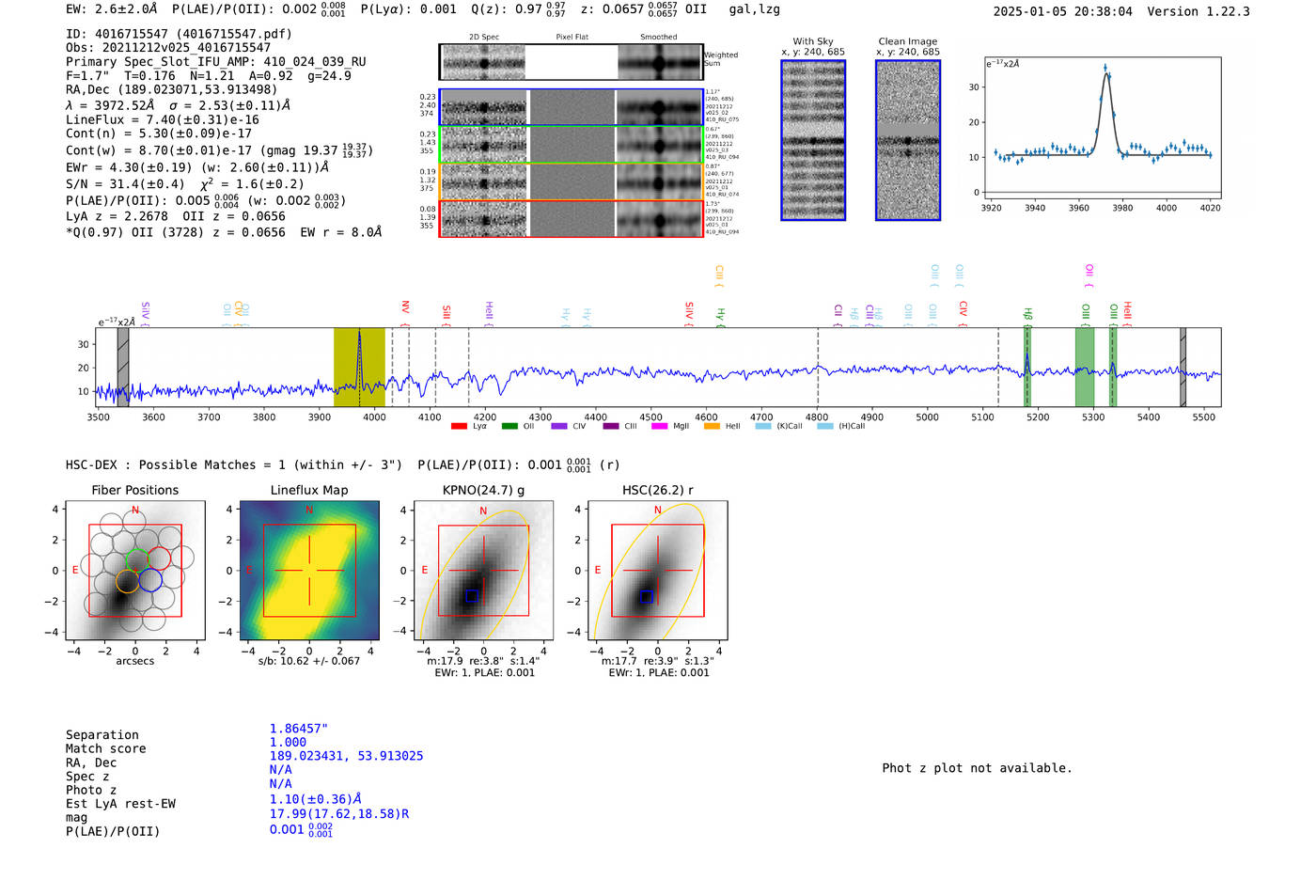Click the Smoothed column header
This screenshot has height=896, width=1316.
click(x=658, y=38)
